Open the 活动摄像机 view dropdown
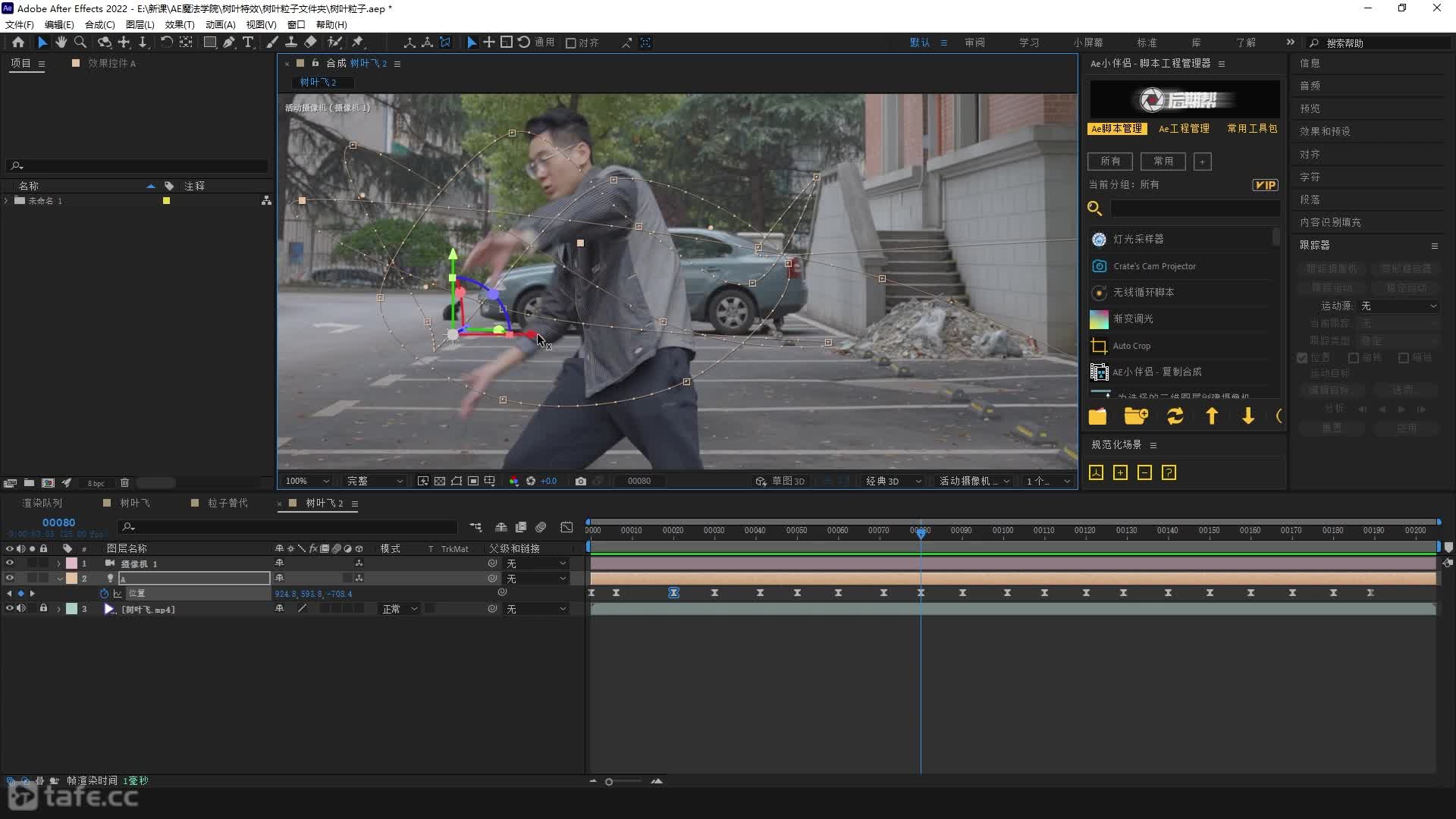This screenshot has height=819, width=1456. coord(974,481)
